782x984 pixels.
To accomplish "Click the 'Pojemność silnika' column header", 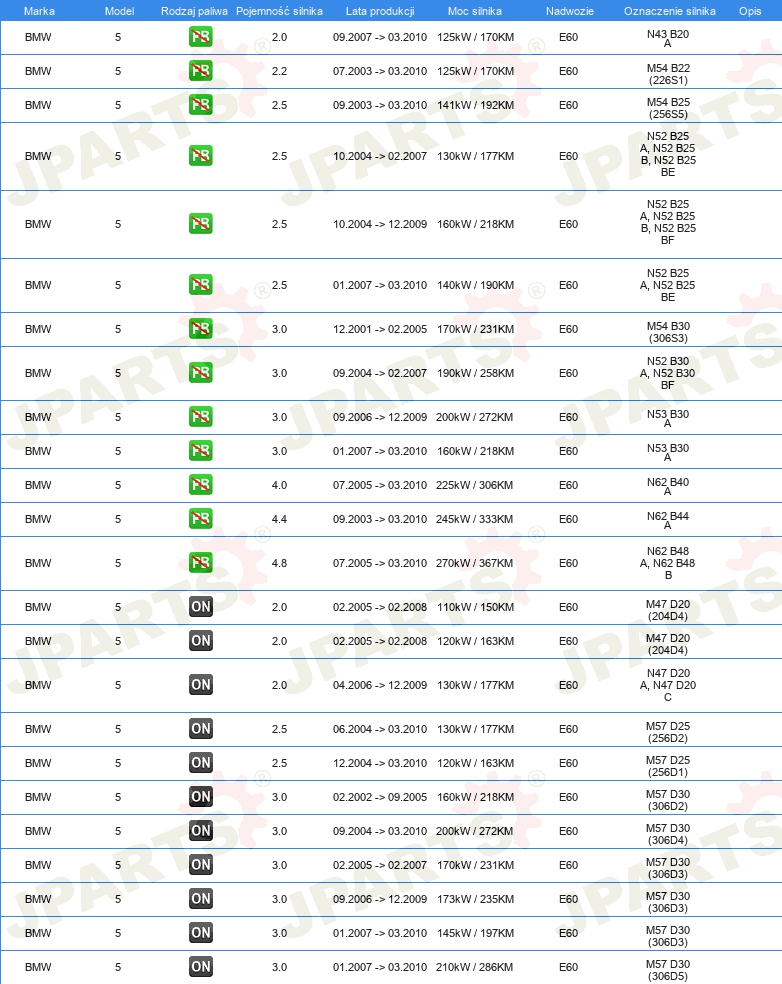I will (279, 11).
